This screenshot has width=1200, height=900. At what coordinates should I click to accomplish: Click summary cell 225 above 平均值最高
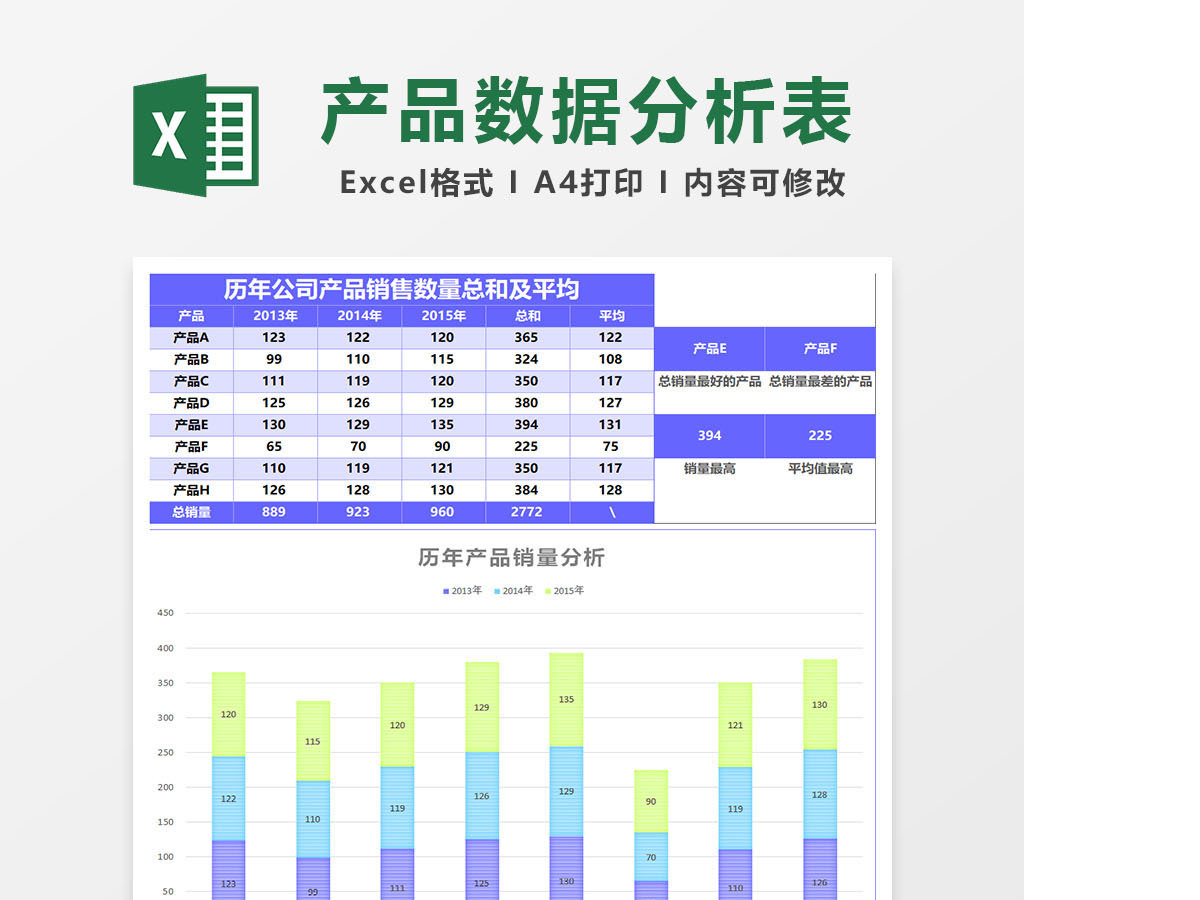coord(820,436)
